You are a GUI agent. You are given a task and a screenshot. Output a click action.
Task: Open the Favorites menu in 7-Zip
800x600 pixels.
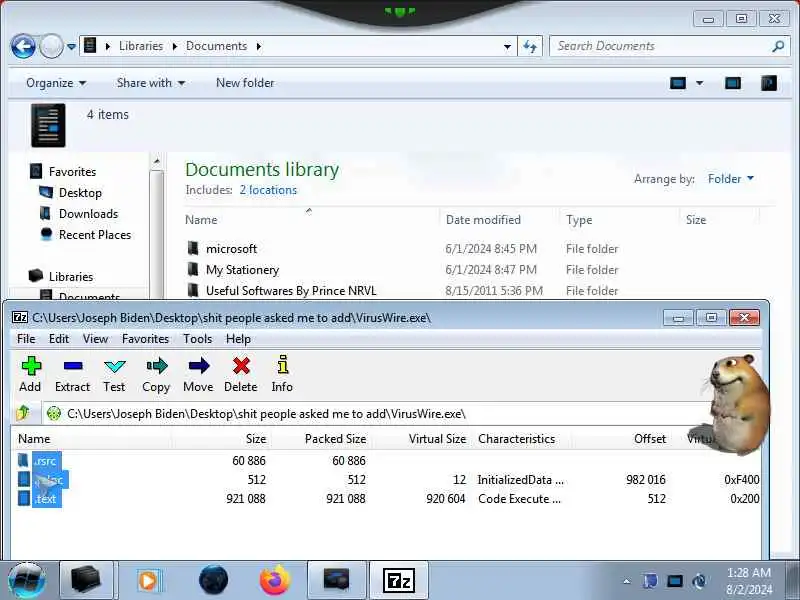145,339
